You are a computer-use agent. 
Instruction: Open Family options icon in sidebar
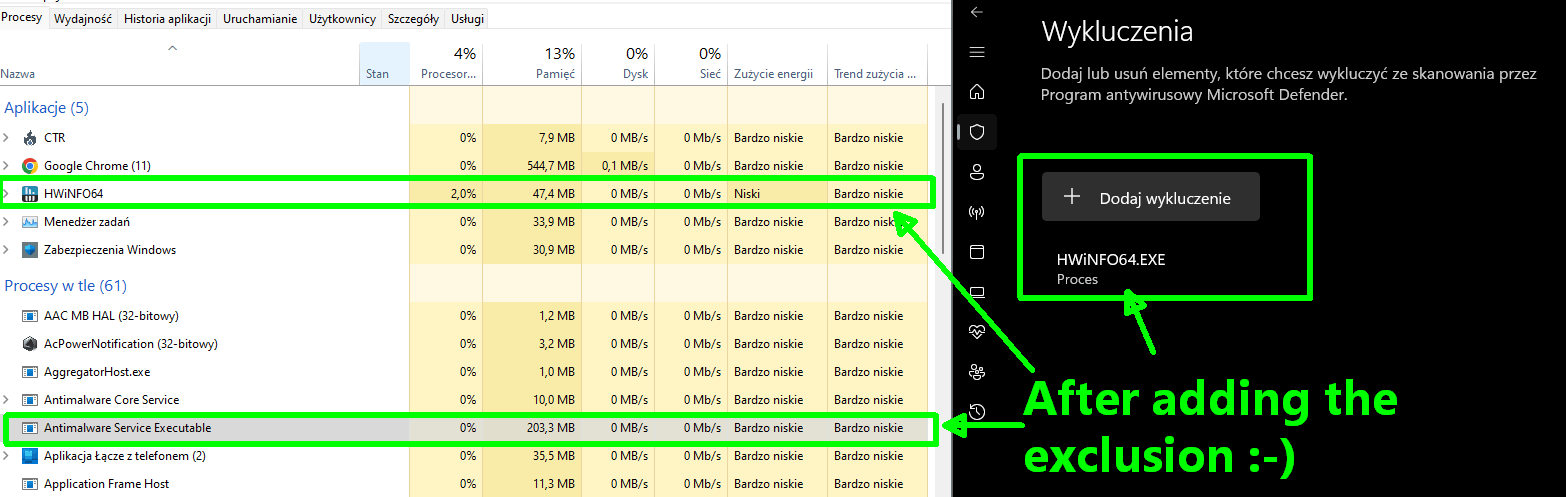pyautogui.click(x=977, y=372)
